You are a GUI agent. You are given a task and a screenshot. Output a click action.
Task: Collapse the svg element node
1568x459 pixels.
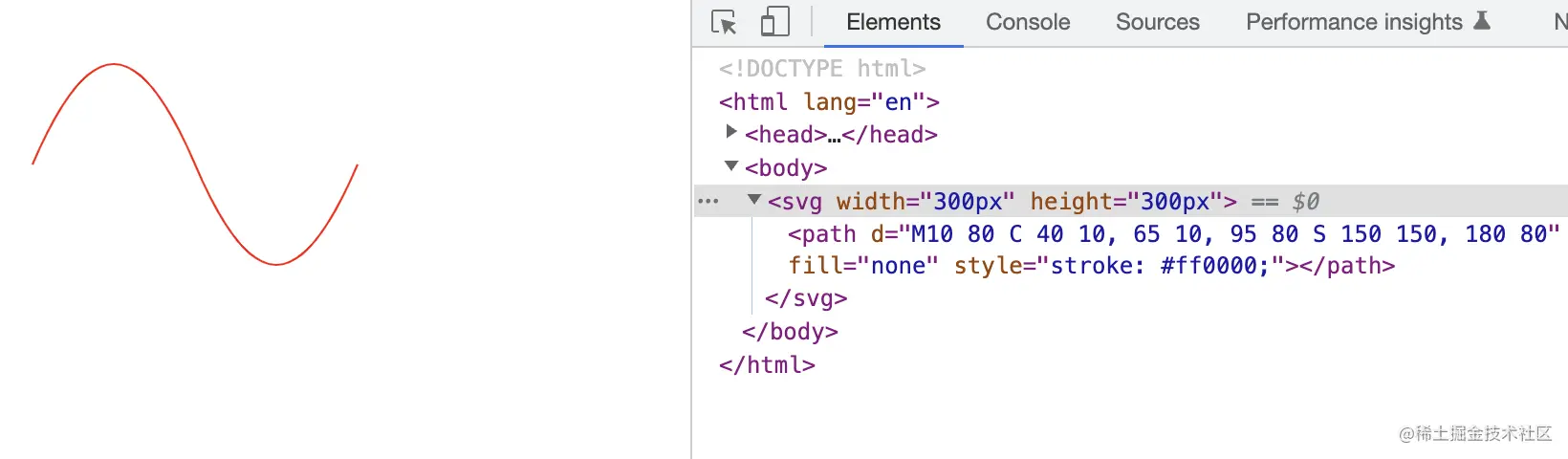pyautogui.click(x=754, y=199)
